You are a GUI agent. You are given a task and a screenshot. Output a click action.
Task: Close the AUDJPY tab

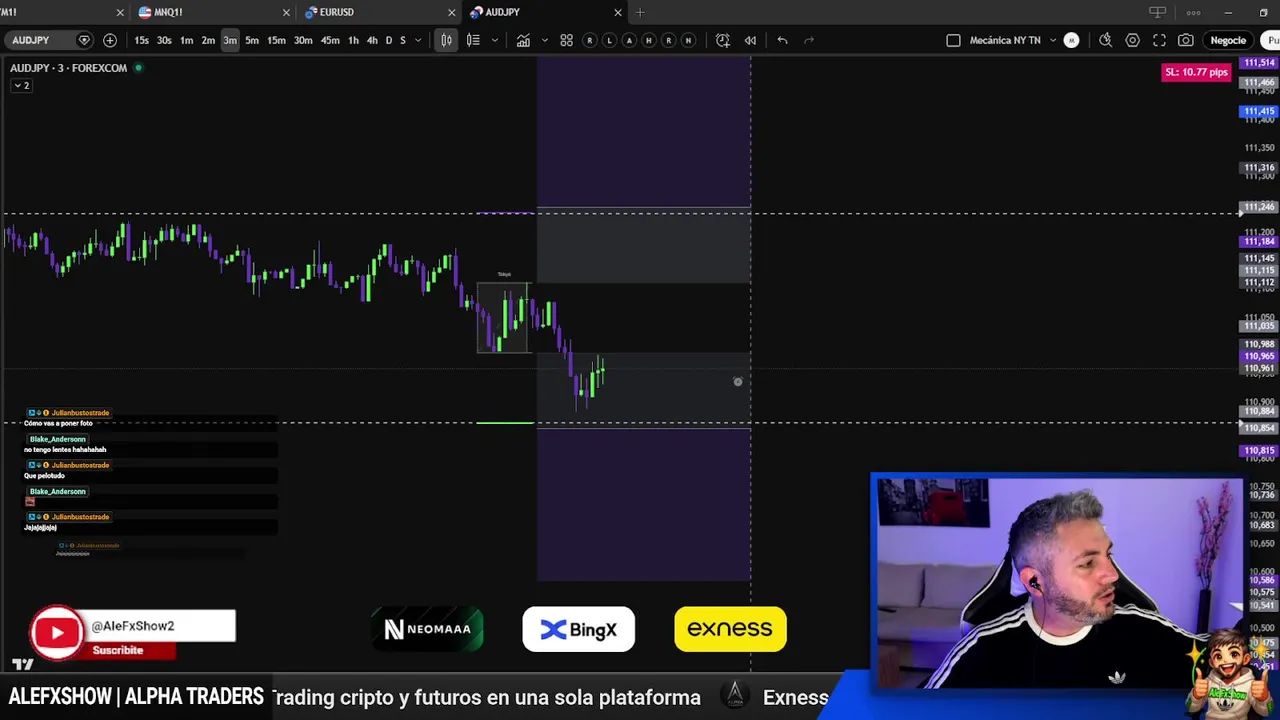pyautogui.click(x=617, y=12)
